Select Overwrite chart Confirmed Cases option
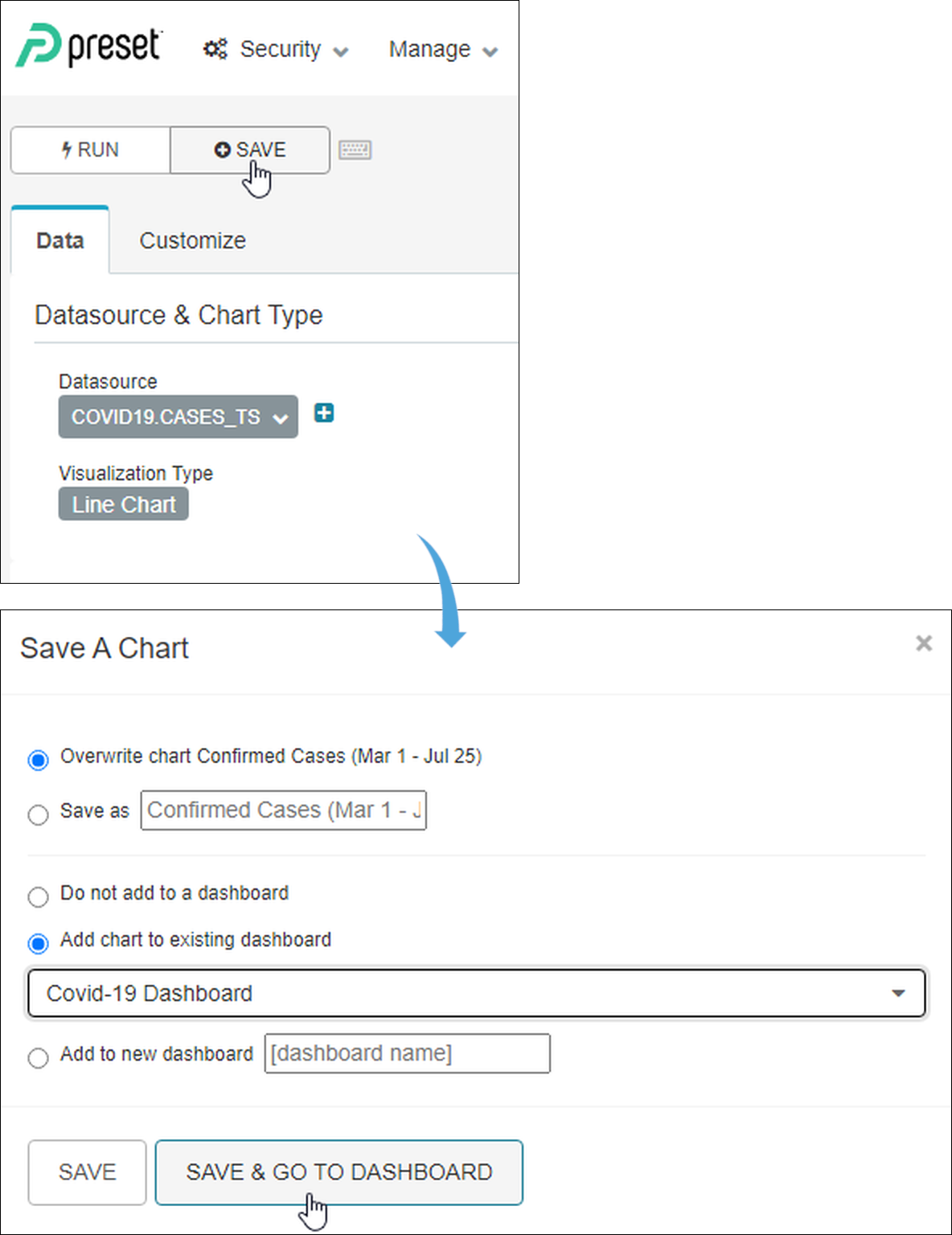Image resolution: width=952 pixels, height=1235 pixels. pyautogui.click(x=38, y=759)
